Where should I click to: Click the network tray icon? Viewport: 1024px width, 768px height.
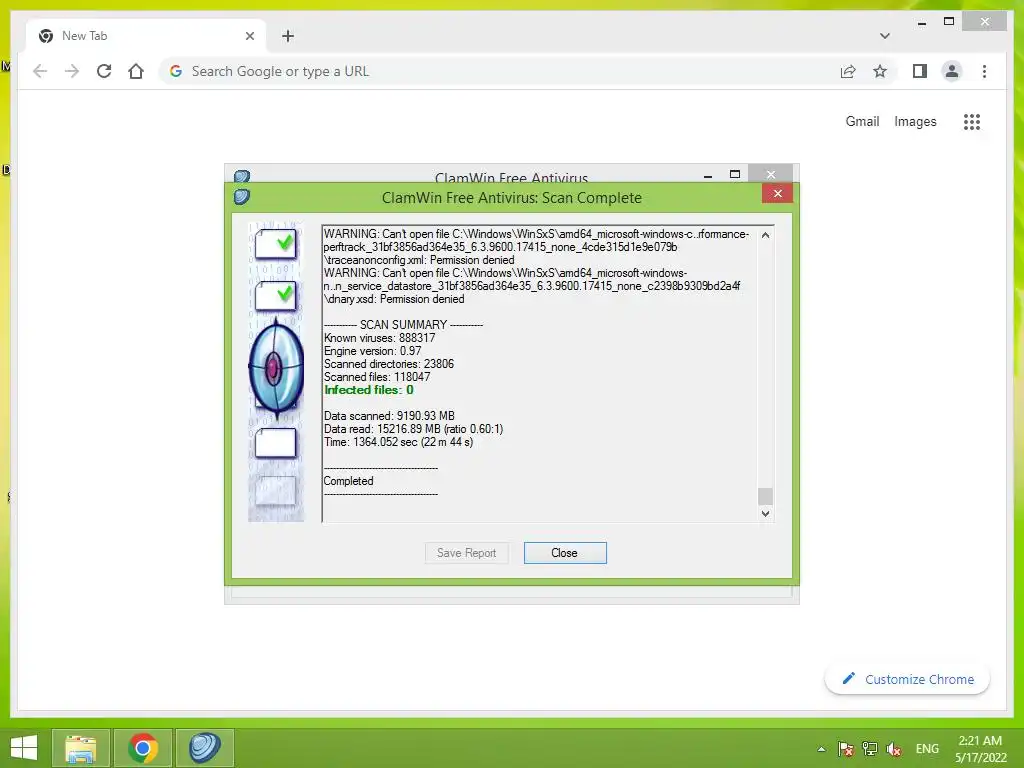(870, 749)
